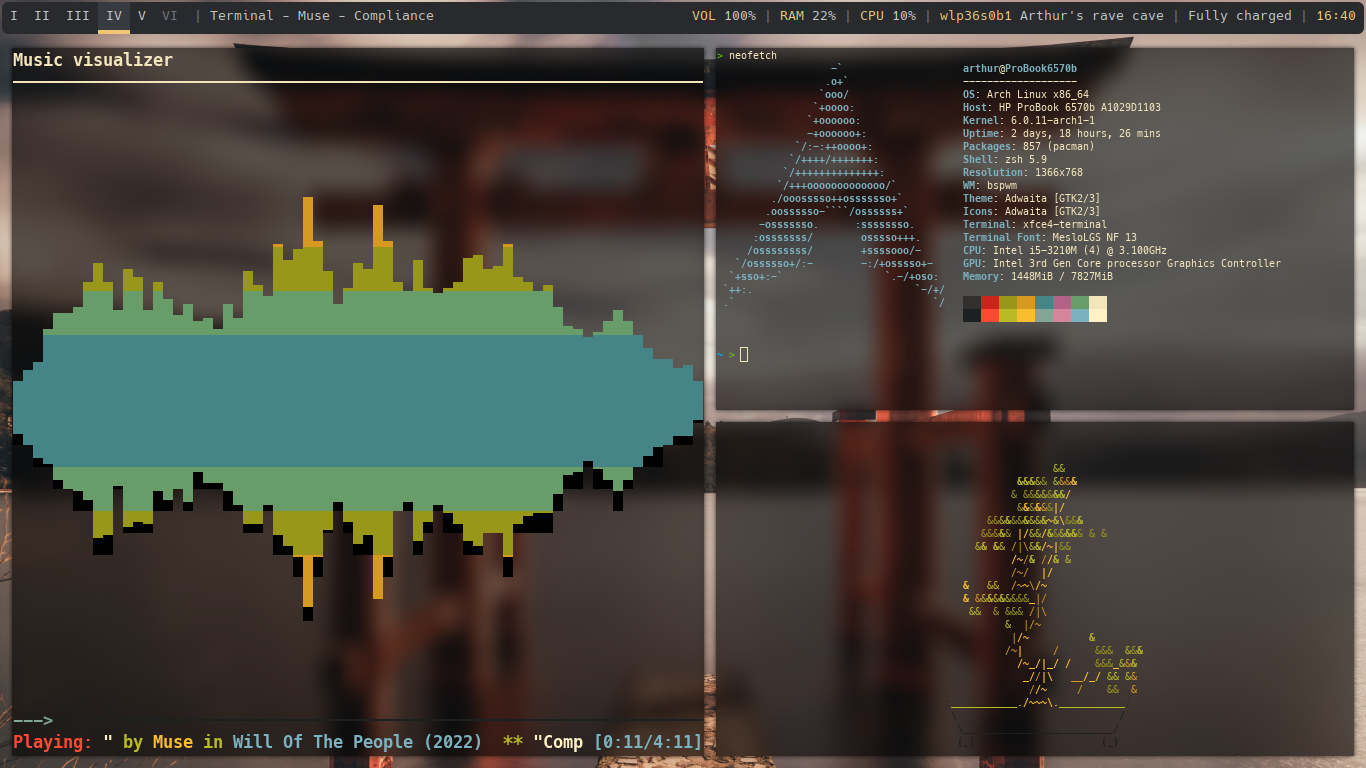
Task: Click the mauve purple swatch in neofetch top row
Action: (x=1062, y=302)
